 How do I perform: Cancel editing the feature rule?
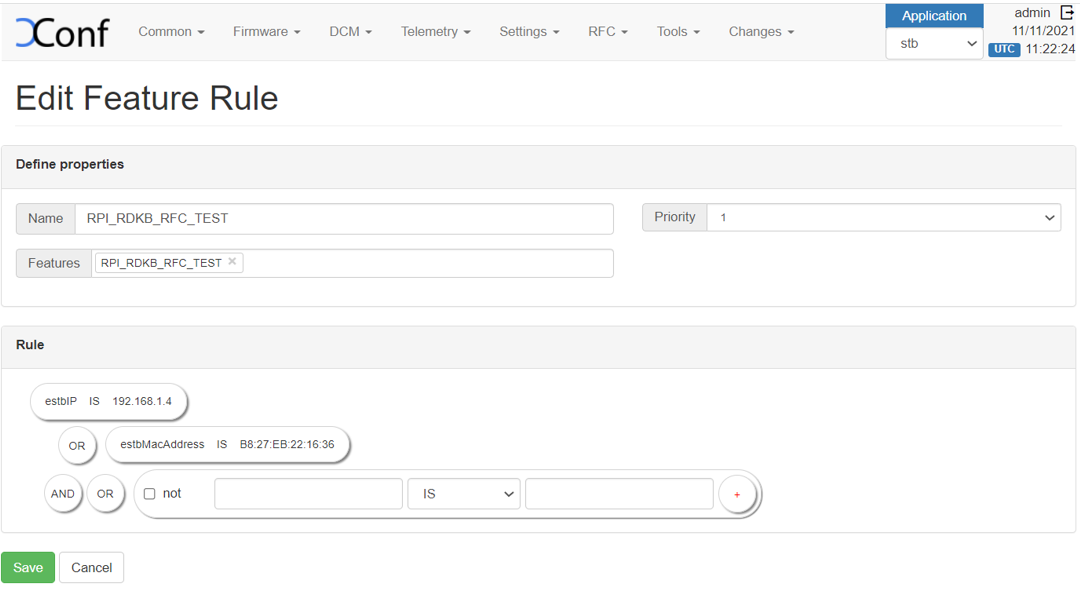pyautogui.click(x=91, y=568)
